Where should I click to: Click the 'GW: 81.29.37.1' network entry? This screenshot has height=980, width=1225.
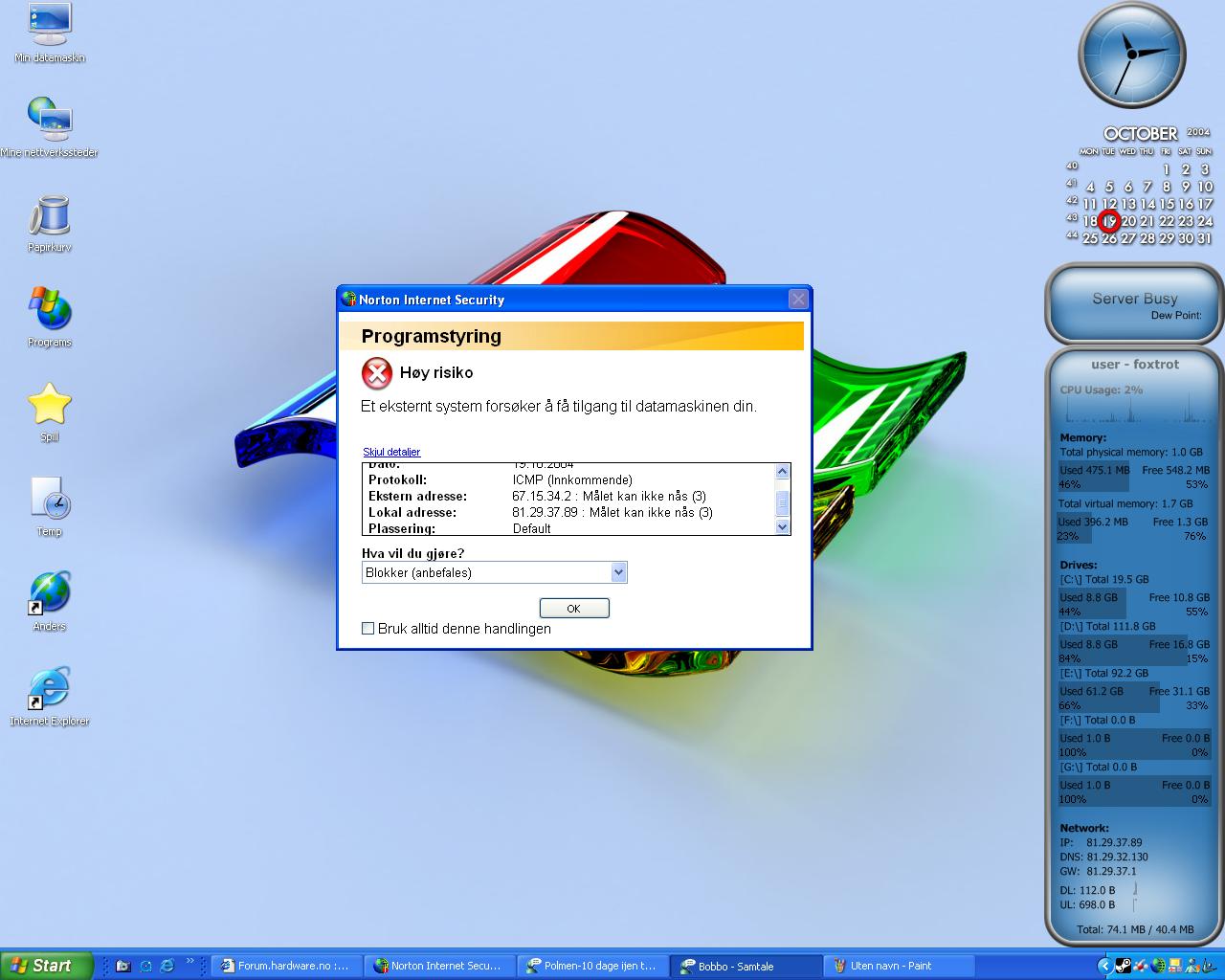(1099, 871)
